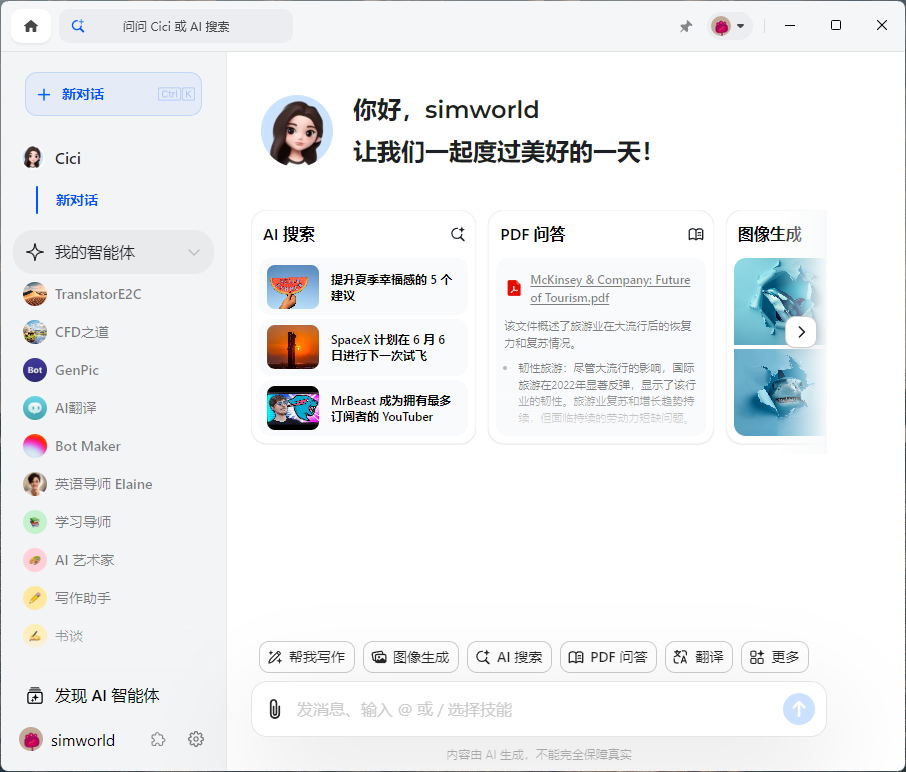This screenshot has width=906, height=772.
Task: Open the 更多 skills menu
Action: [x=774, y=657]
